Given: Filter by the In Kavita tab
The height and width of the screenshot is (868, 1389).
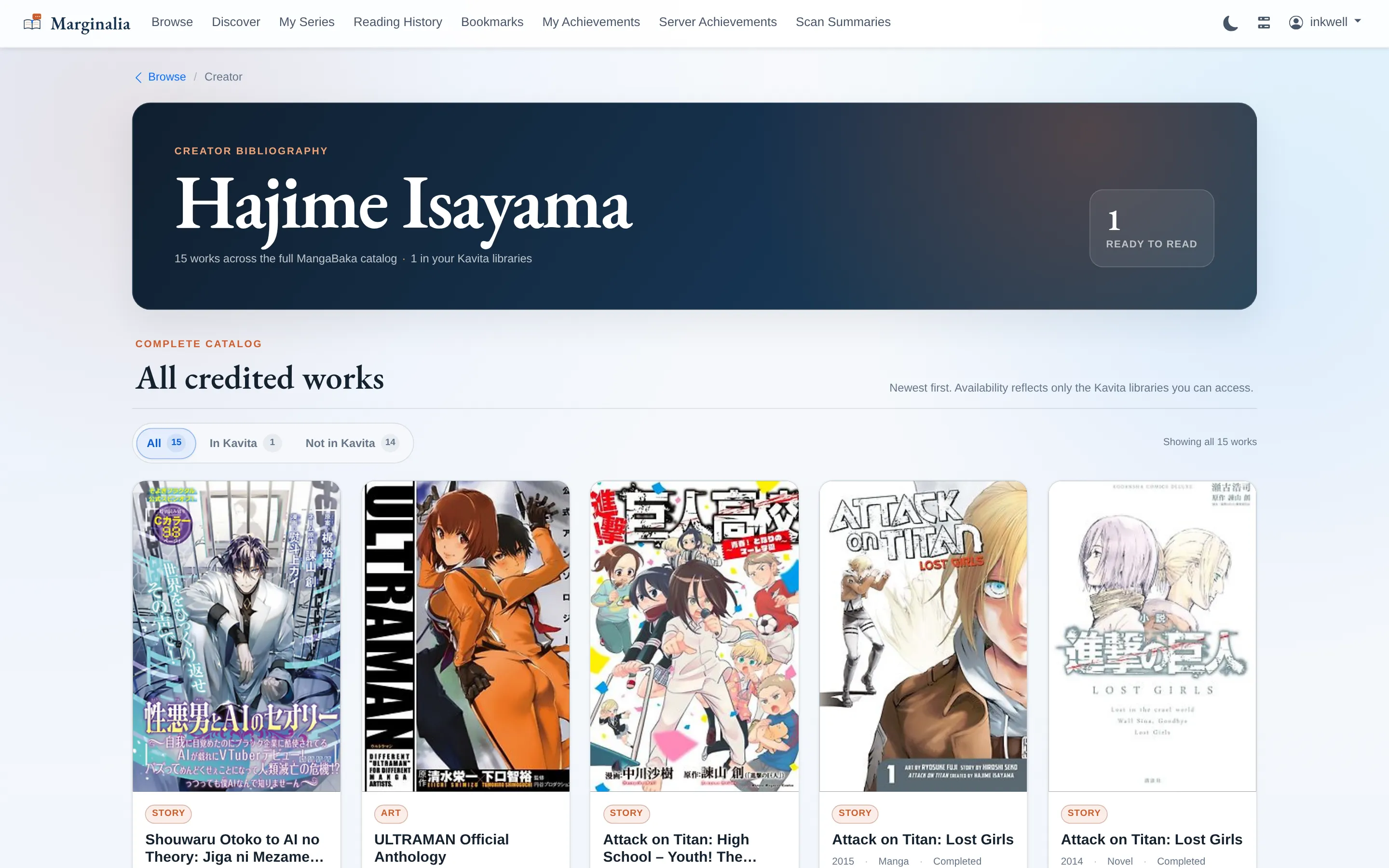Looking at the screenshot, I should [x=245, y=443].
